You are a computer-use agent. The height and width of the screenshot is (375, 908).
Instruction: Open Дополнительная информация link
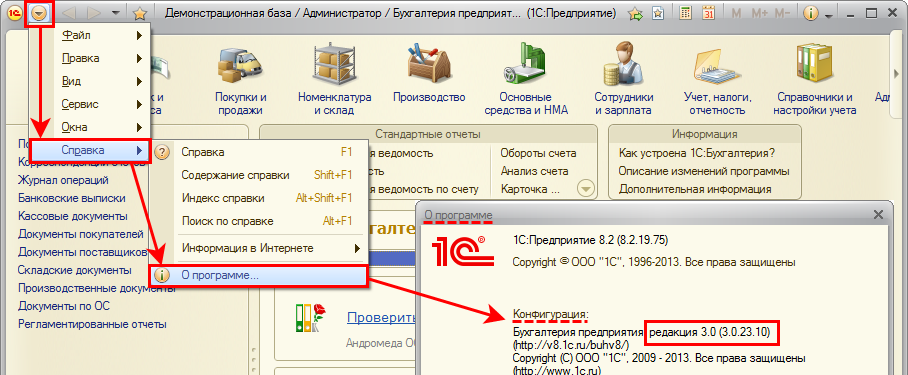(695, 189)
